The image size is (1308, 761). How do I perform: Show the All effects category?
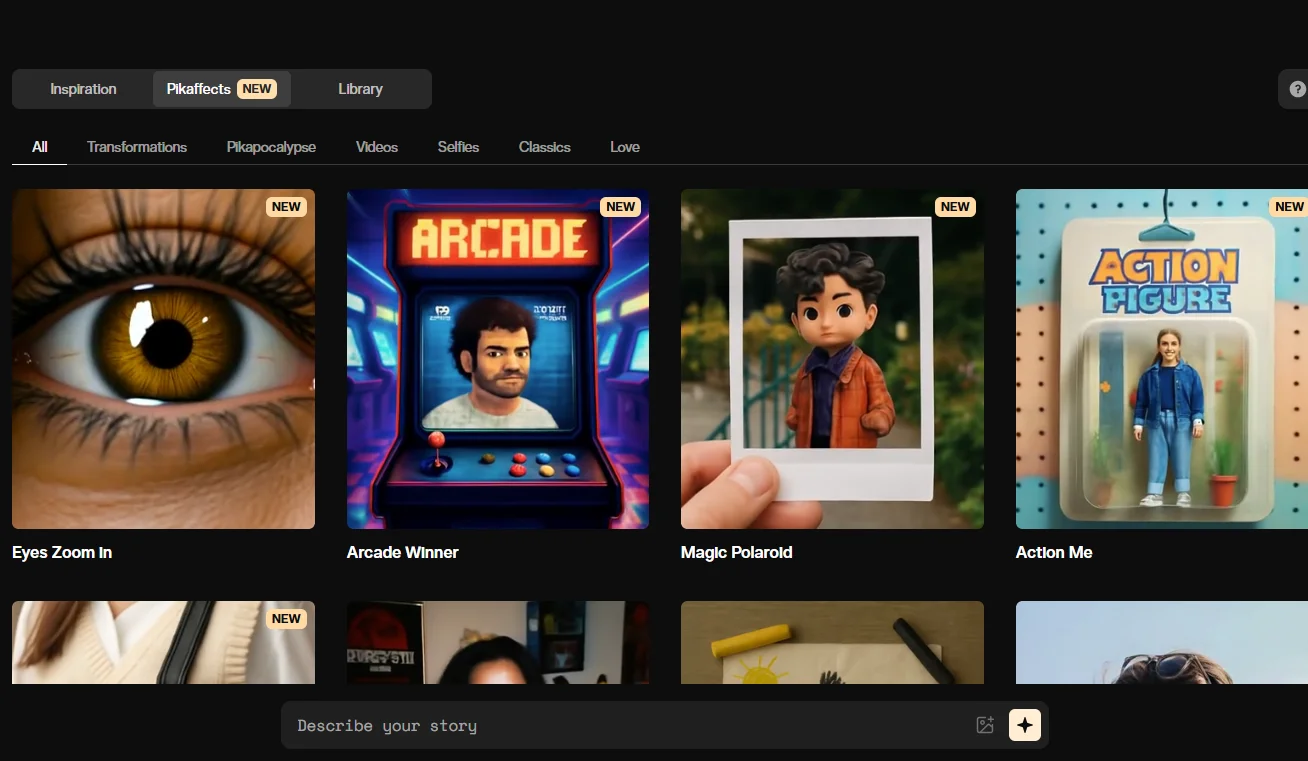40,147
